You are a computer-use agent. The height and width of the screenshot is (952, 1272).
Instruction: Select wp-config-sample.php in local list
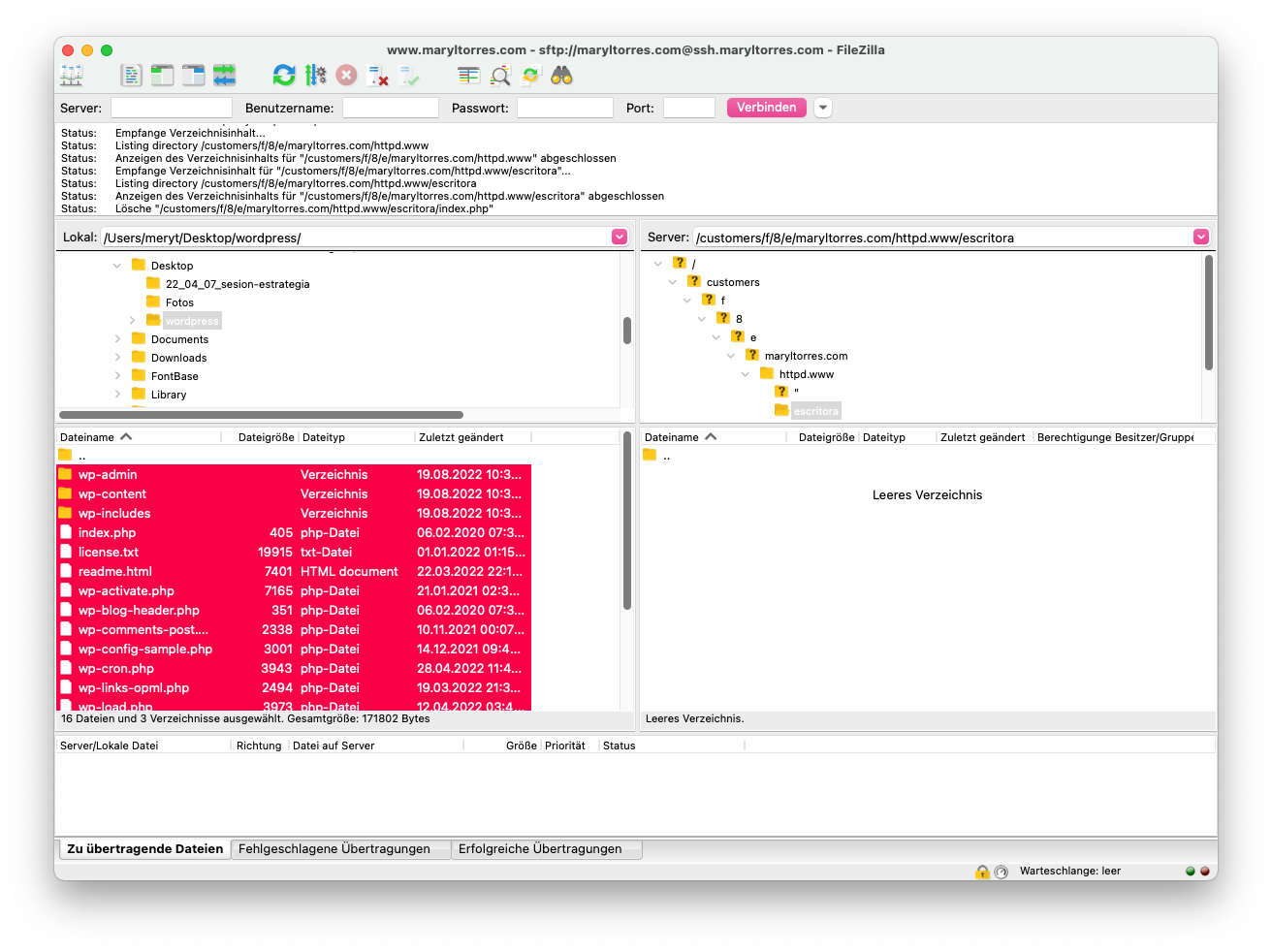point(145,650)
